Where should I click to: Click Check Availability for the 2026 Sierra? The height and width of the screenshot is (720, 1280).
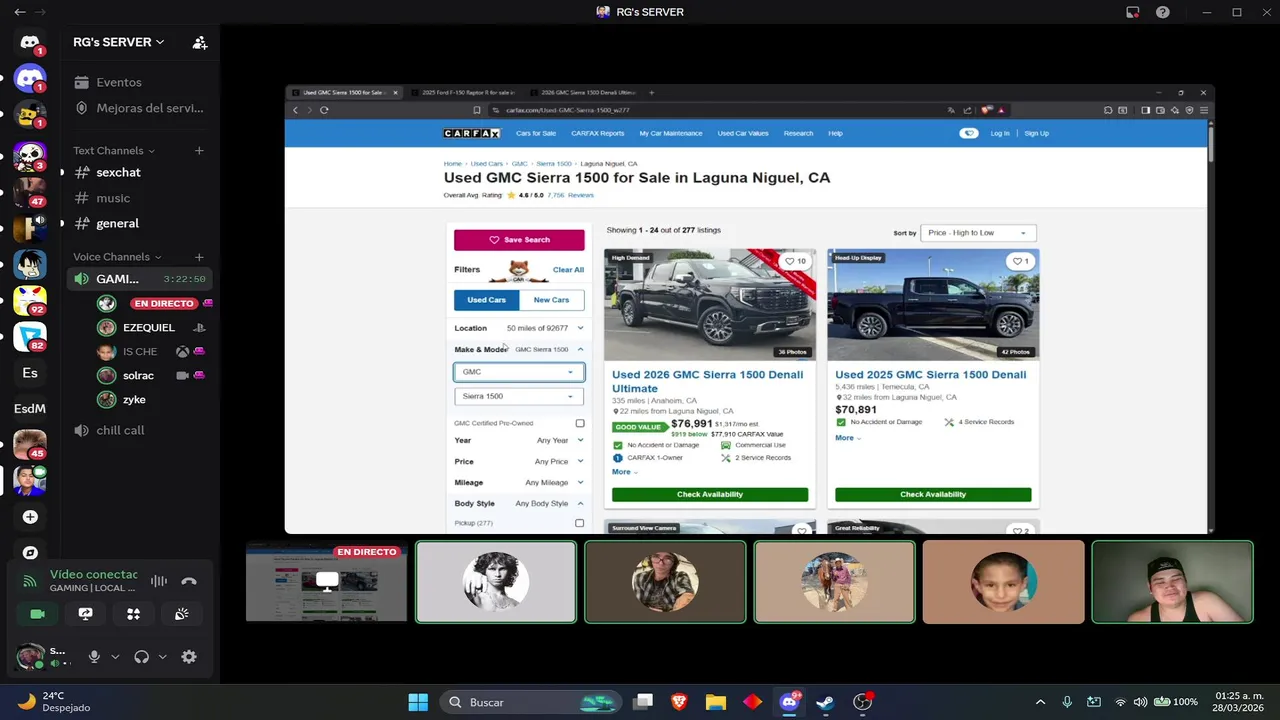[710, 494]
